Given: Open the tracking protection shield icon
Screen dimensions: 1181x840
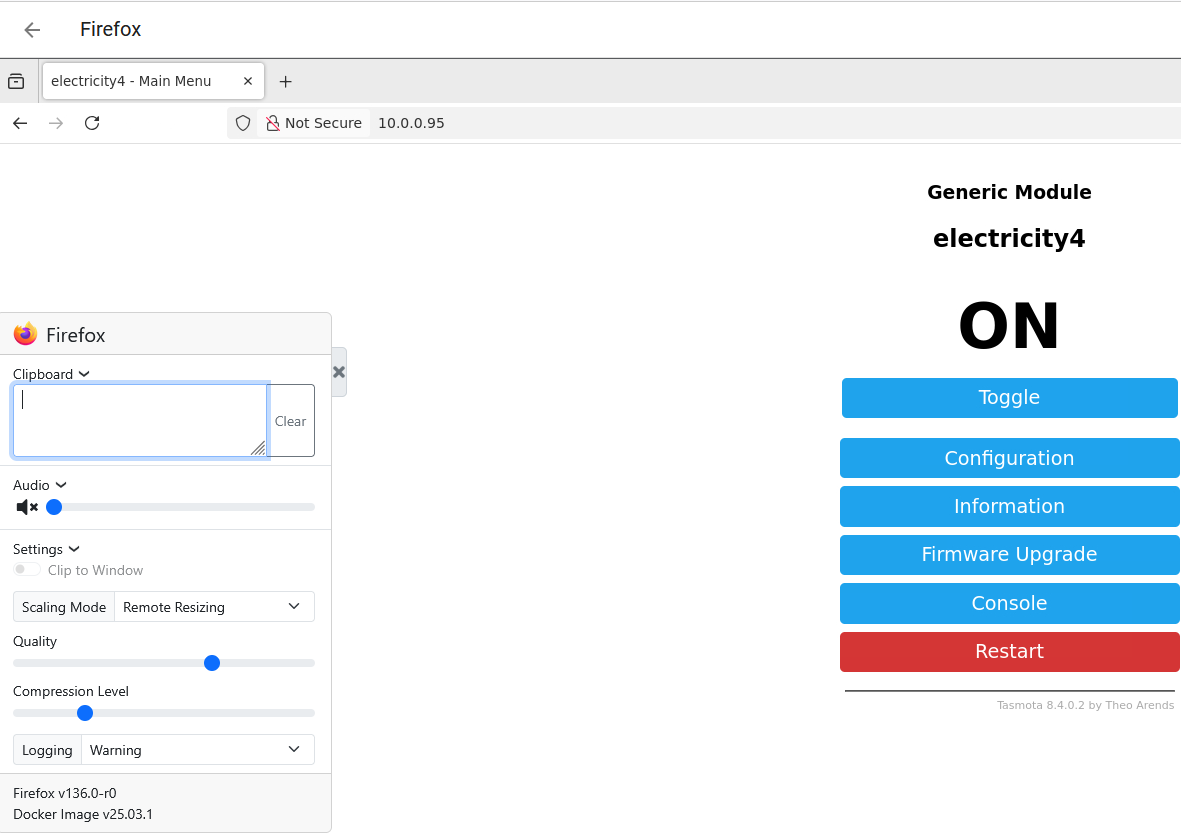Looking at the screenshot, I should point(243,123).
